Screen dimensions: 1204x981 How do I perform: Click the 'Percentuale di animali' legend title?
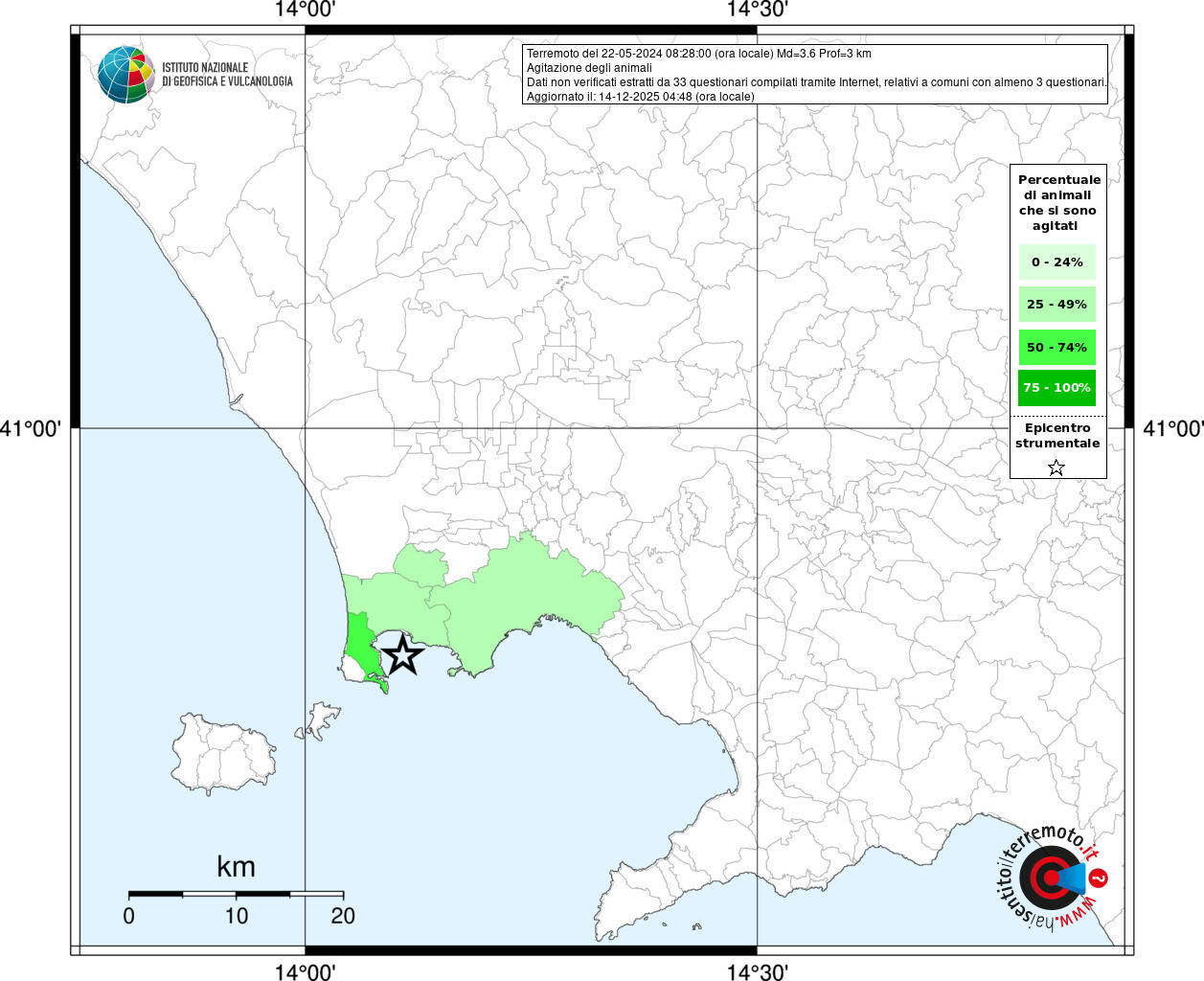1058,202
